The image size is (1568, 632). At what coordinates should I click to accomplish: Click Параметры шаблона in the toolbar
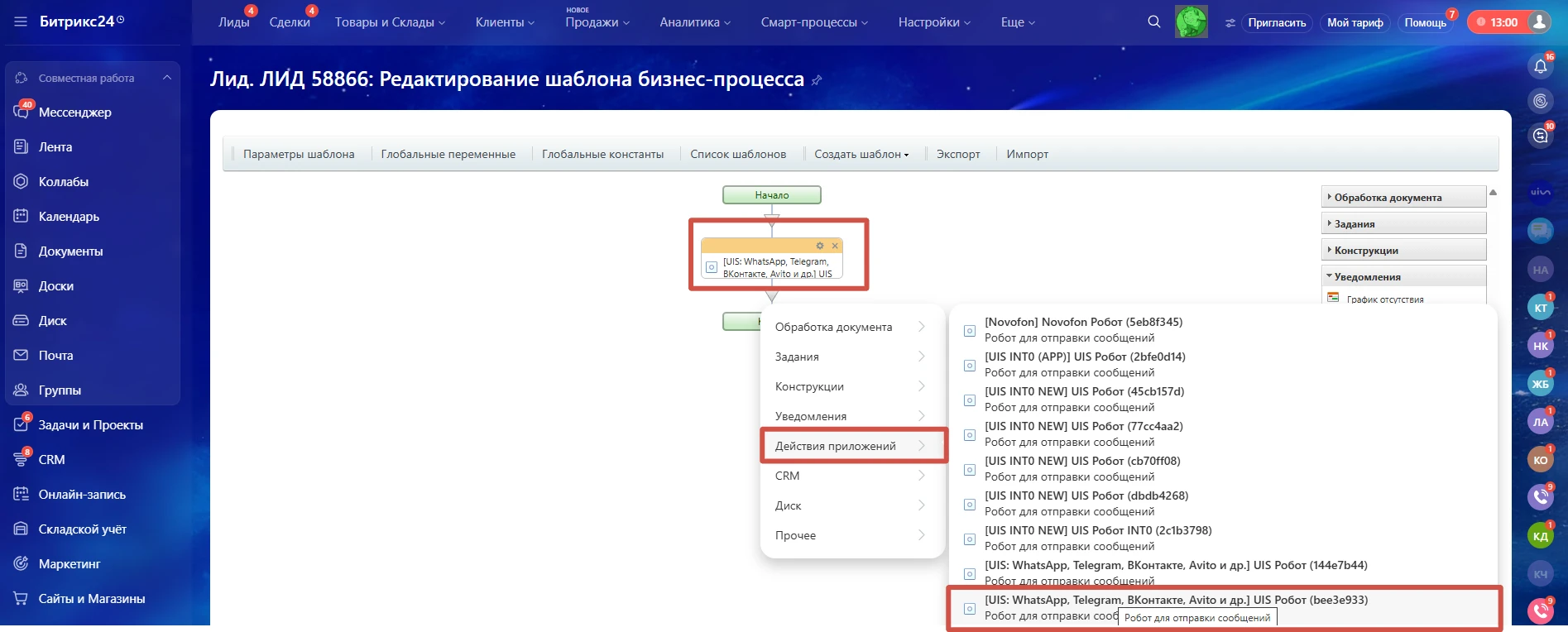298,154
